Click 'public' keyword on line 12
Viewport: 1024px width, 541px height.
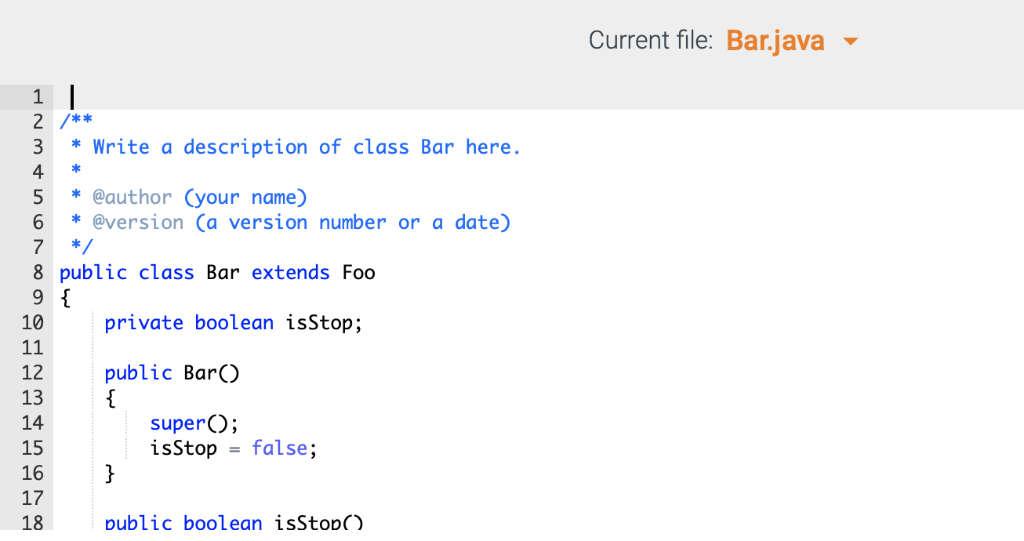pyautogui.click(x=138, y=373)
